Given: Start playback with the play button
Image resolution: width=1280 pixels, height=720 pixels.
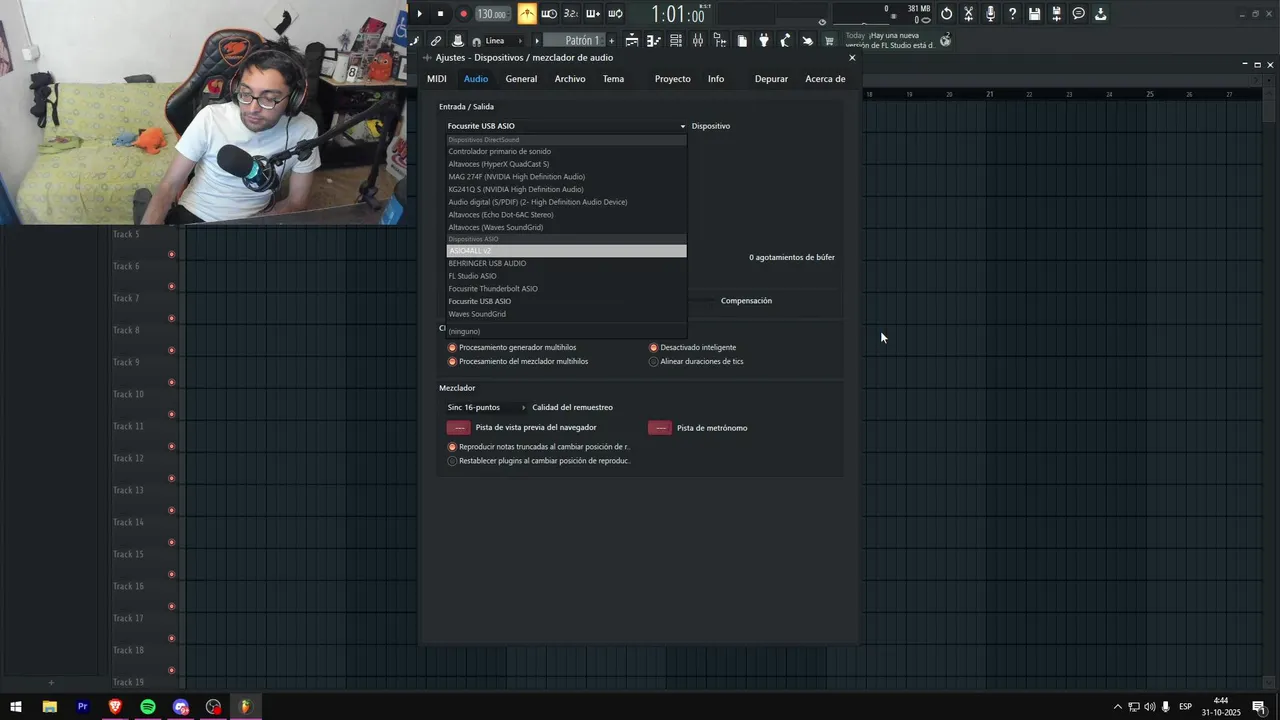Looking at the screenshot, I should tap(420, 14).
